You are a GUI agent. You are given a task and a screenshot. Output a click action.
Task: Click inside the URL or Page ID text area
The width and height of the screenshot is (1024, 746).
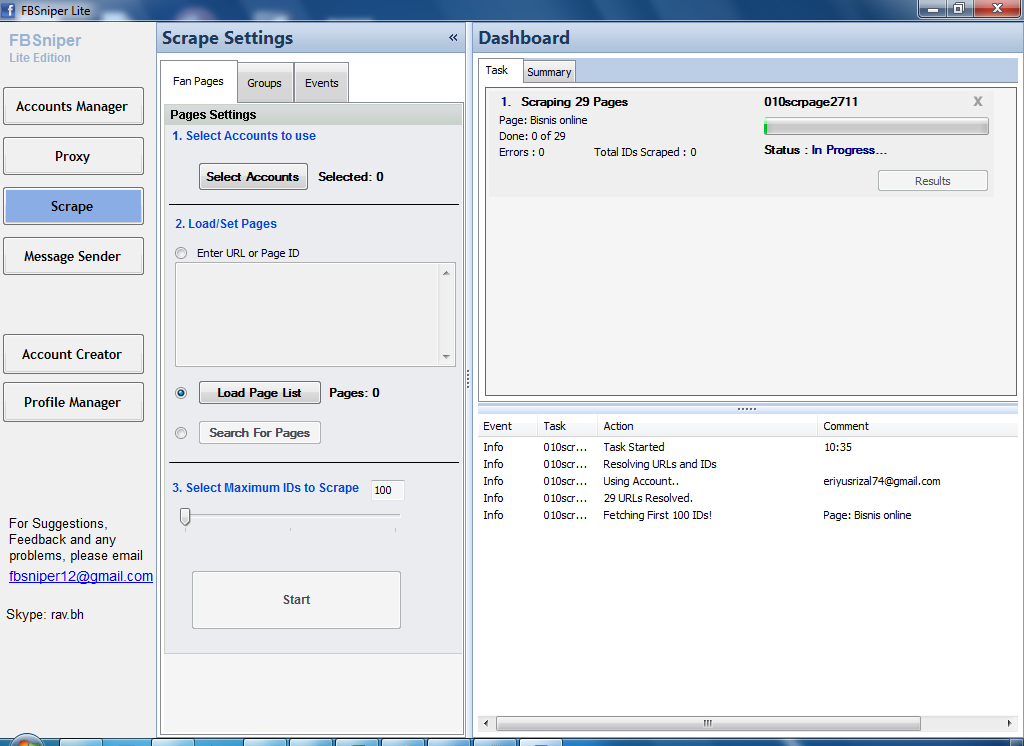click(307, 314)
